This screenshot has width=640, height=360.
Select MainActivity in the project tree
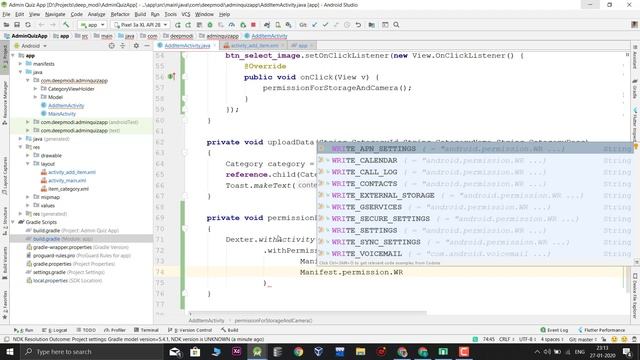point(62,114)
